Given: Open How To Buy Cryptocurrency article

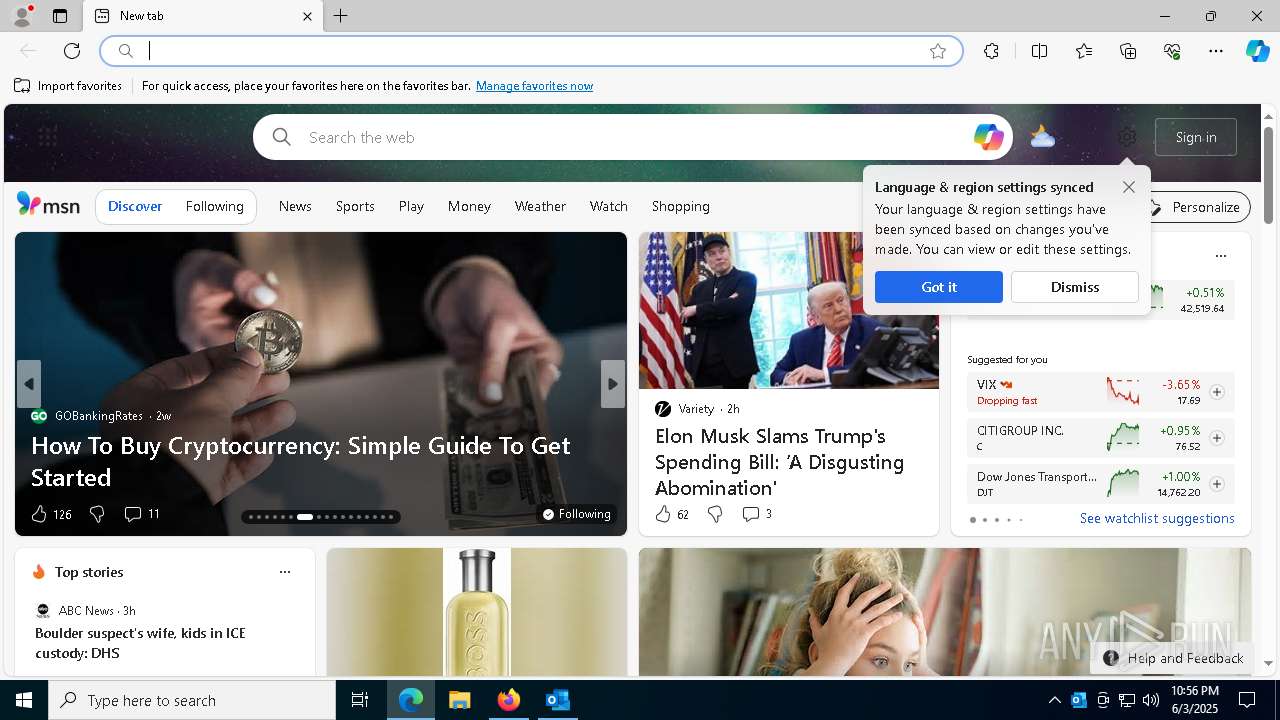Looking at the screenshot, I should (301, 461).
